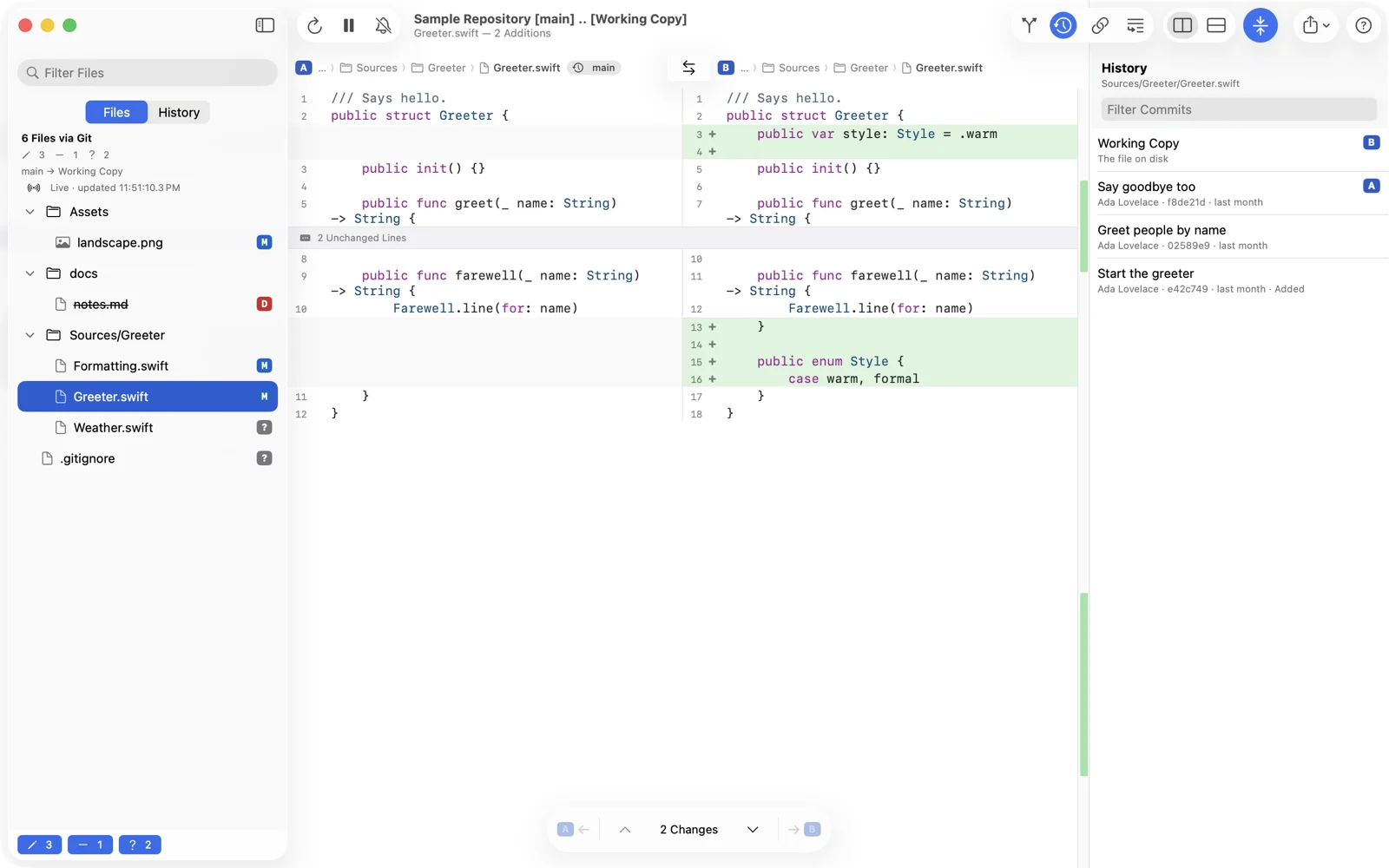Open the text wrapping lines icon
The height and width of the screenshot is (868, 1389).
pos(1136,25)
